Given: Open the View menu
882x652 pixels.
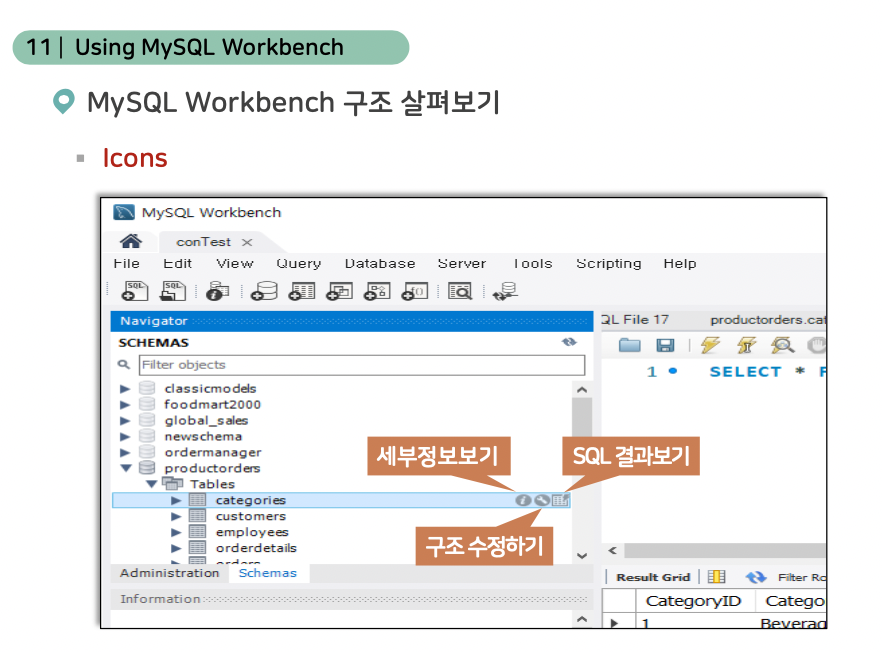Looking at the screenshot, I should coord(235,263).
